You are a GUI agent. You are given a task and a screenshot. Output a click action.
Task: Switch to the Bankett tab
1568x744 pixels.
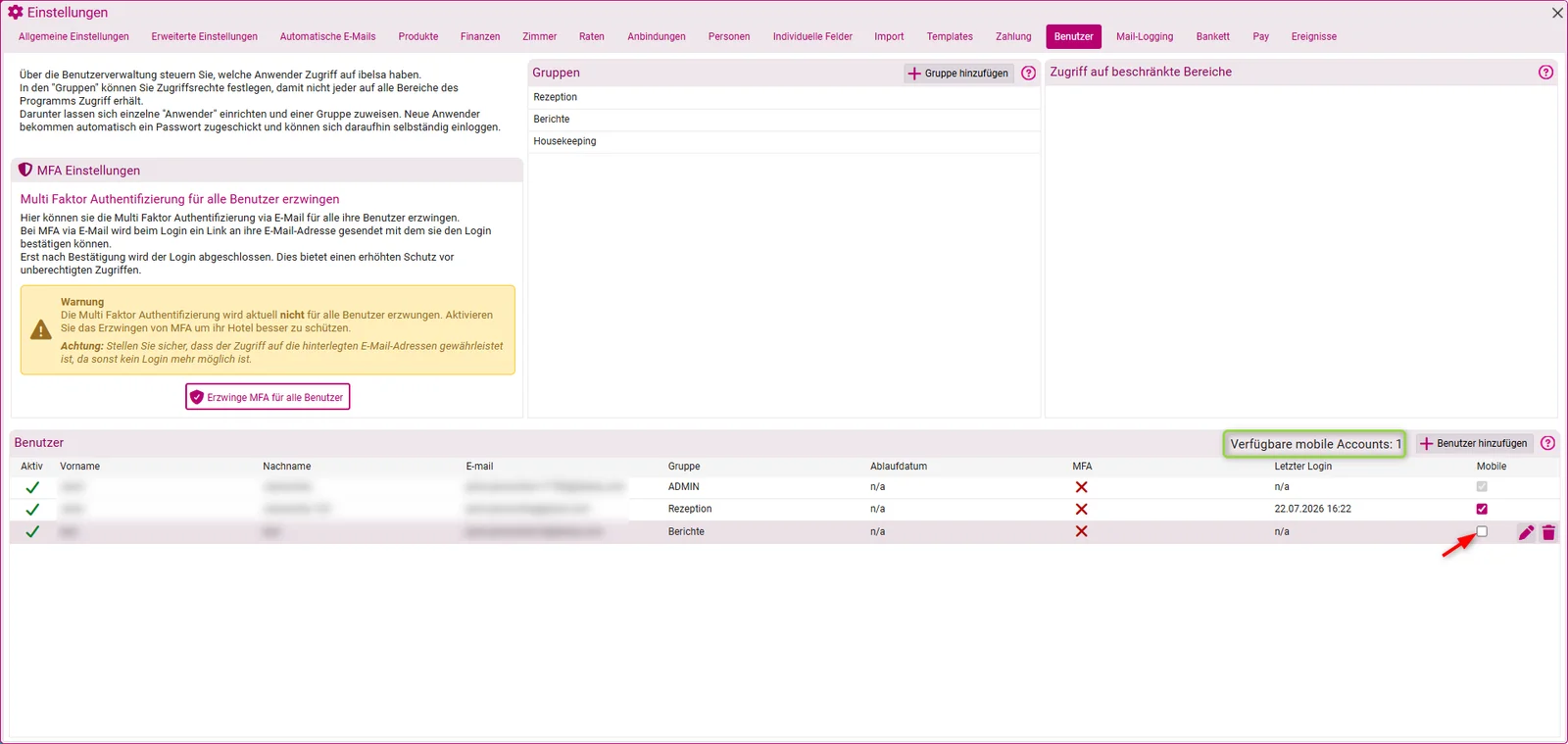click(x=1212, y=36)
